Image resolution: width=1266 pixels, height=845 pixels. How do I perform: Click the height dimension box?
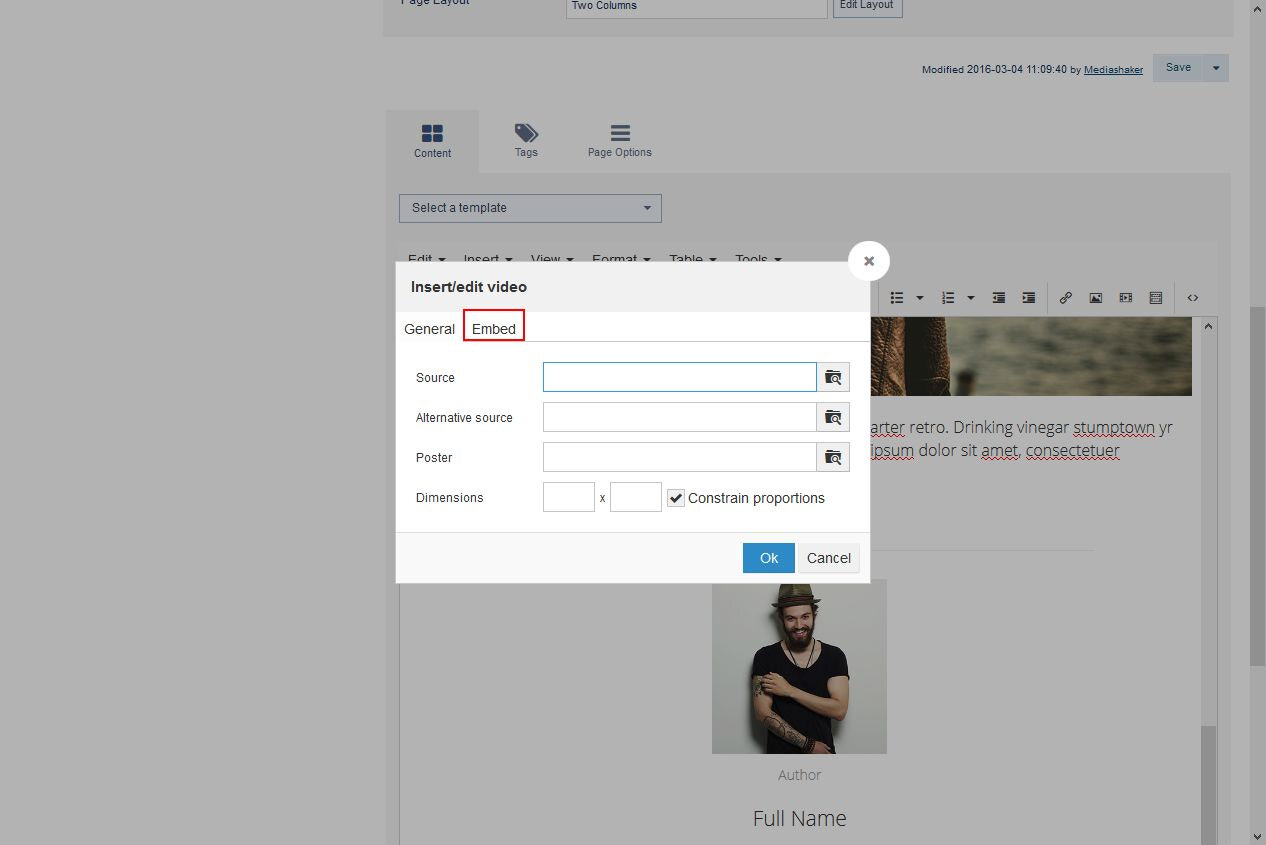click(x=636, y=497)
